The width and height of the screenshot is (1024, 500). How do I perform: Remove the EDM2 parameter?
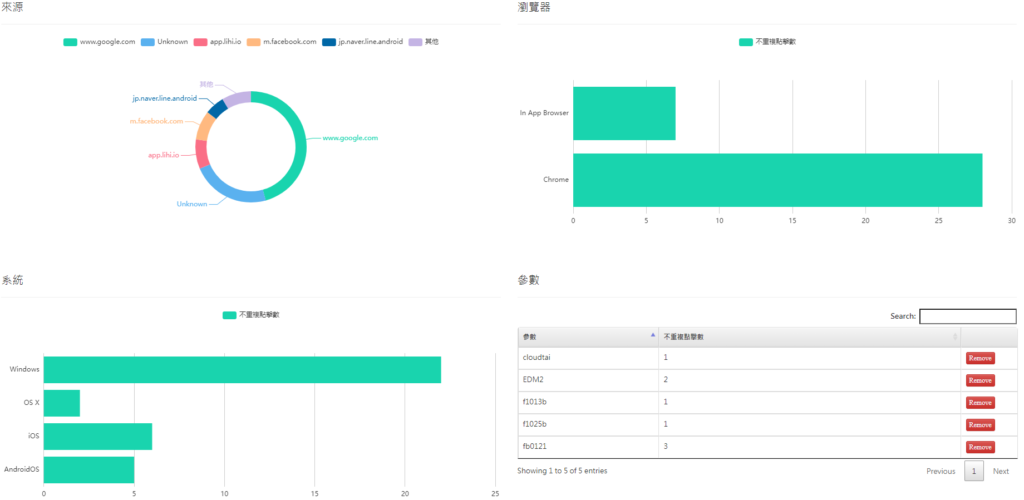pos(979,380)
